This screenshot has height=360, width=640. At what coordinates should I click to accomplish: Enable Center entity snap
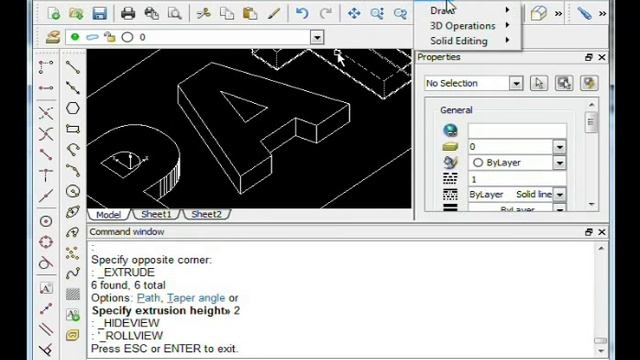46,221
